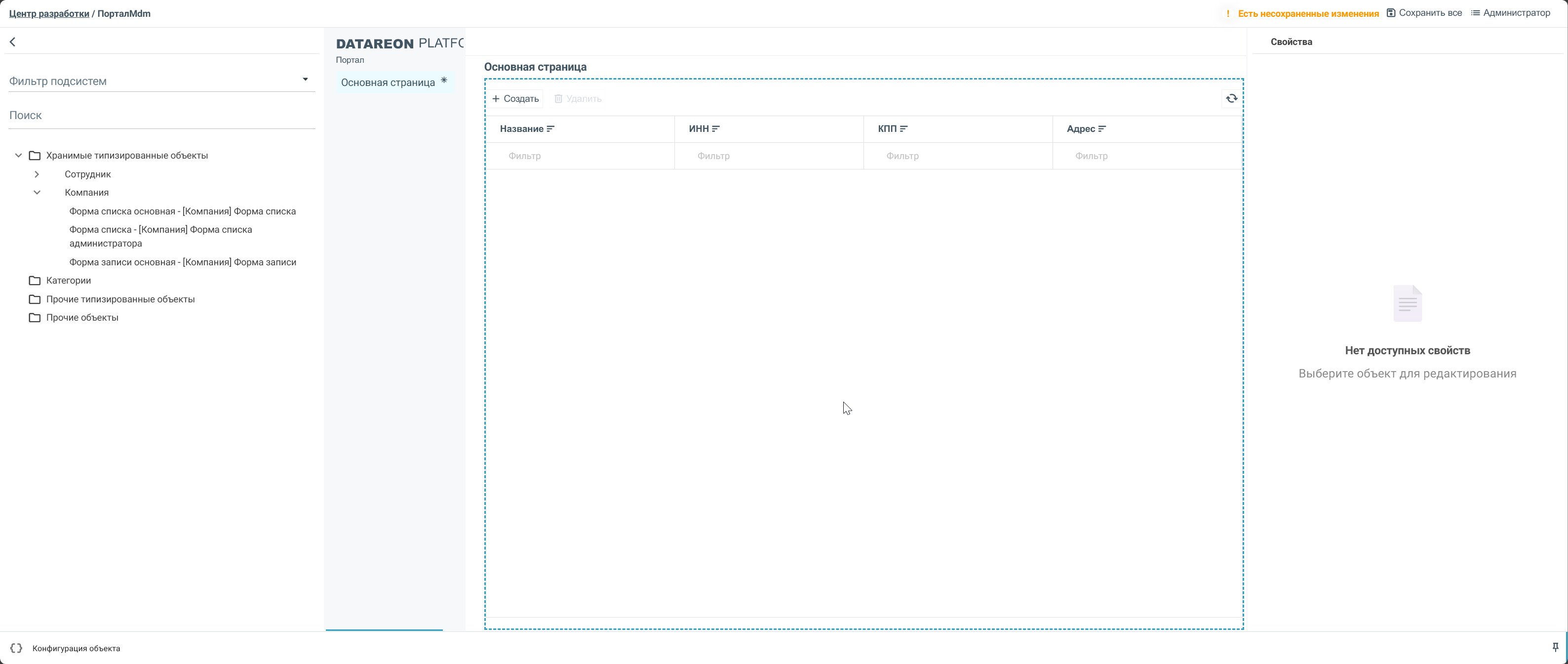Collapse the Компания tree node
This screenshot has width=1568, height=664.
pos(37,193)
